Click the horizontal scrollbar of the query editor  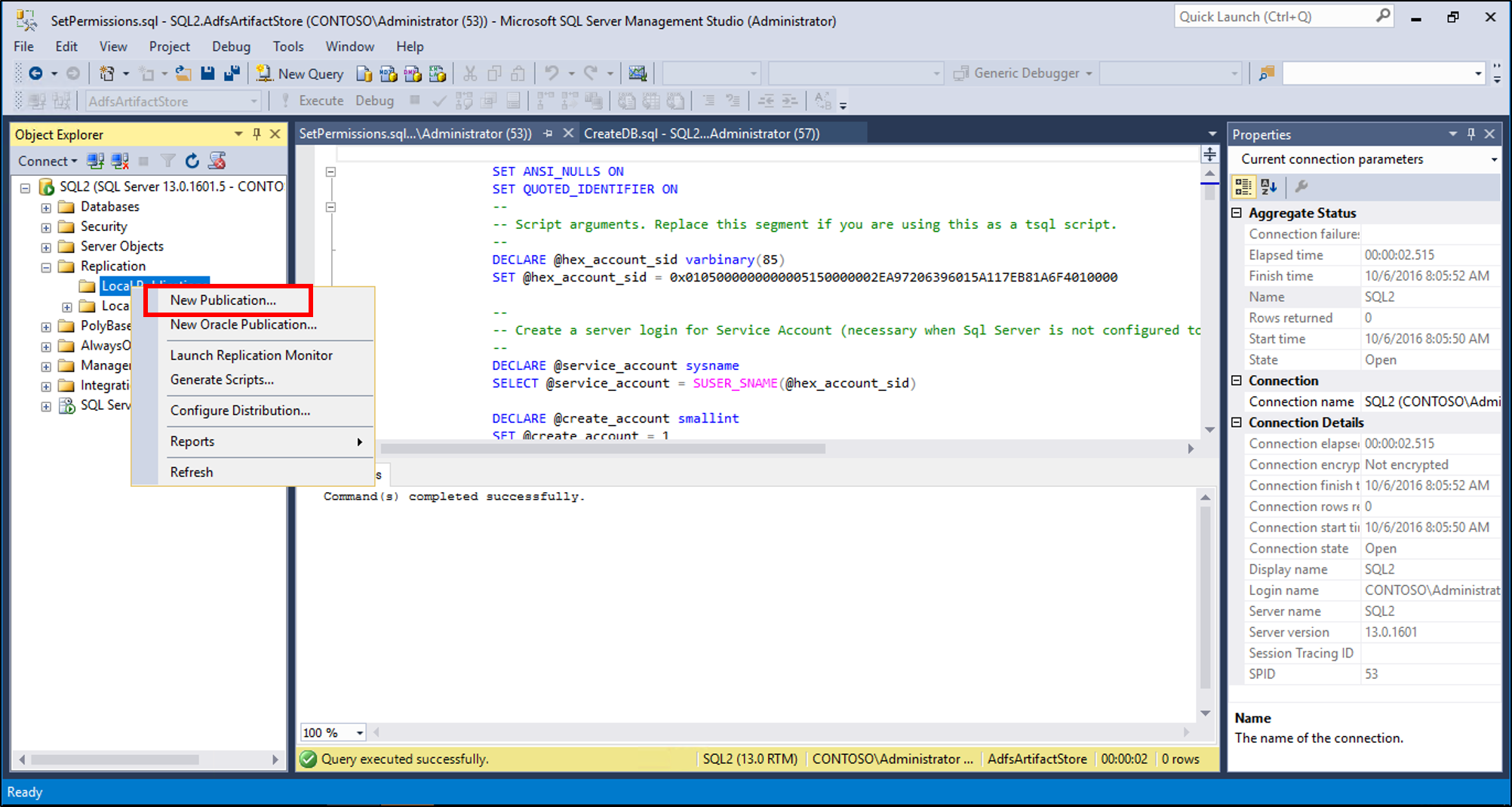point(603,448)
